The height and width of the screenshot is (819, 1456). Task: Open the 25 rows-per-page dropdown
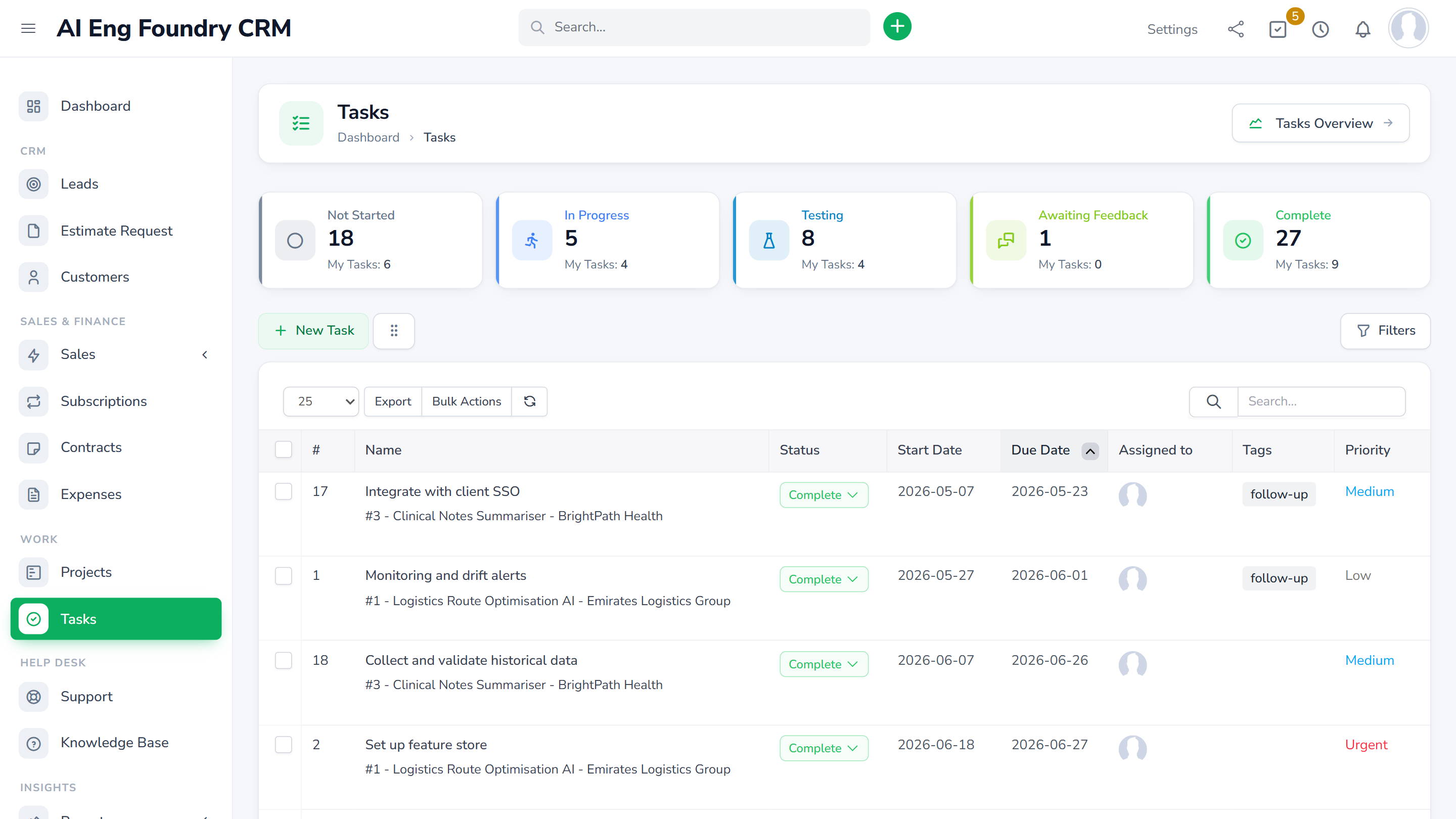click(321, 401)
